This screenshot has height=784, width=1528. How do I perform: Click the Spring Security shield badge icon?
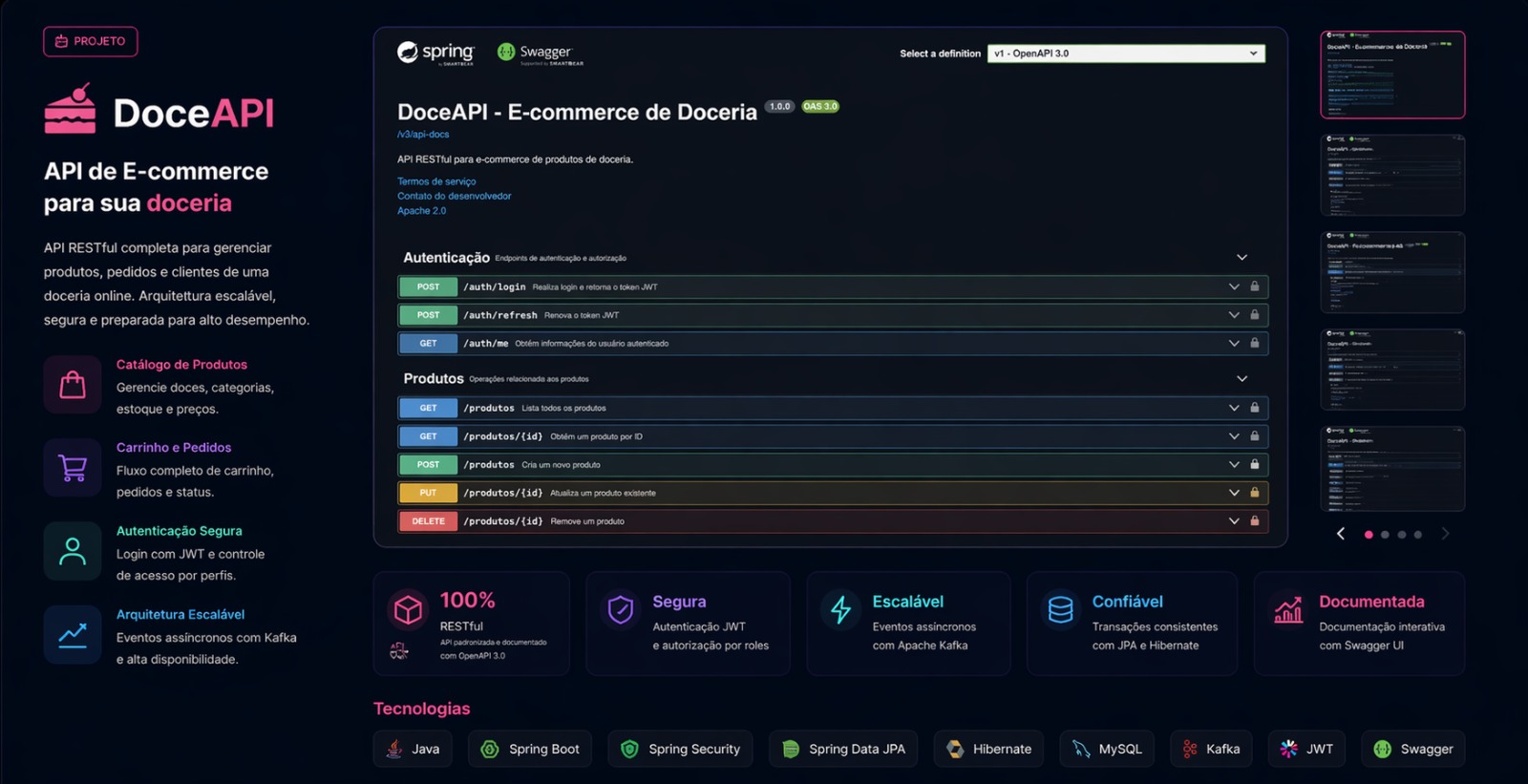[629, 750]
